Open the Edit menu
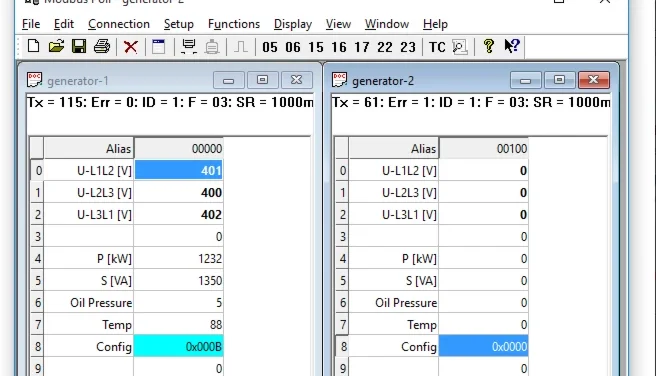Screen dimensions: 656x376 click(x=64, y=24)
